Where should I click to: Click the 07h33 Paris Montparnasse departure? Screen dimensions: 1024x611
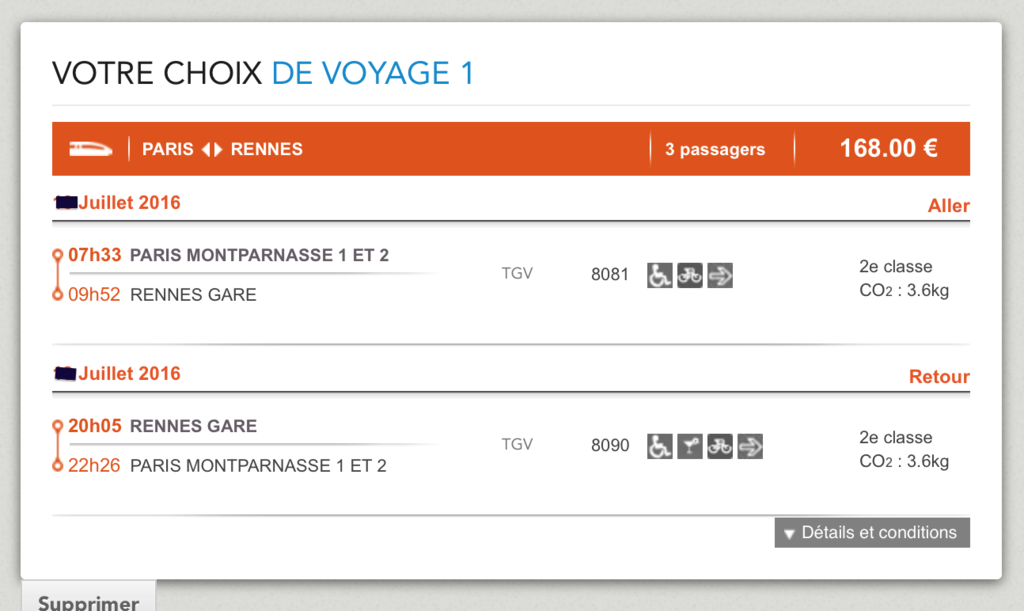pyautogui.click(x=228, y=255)
